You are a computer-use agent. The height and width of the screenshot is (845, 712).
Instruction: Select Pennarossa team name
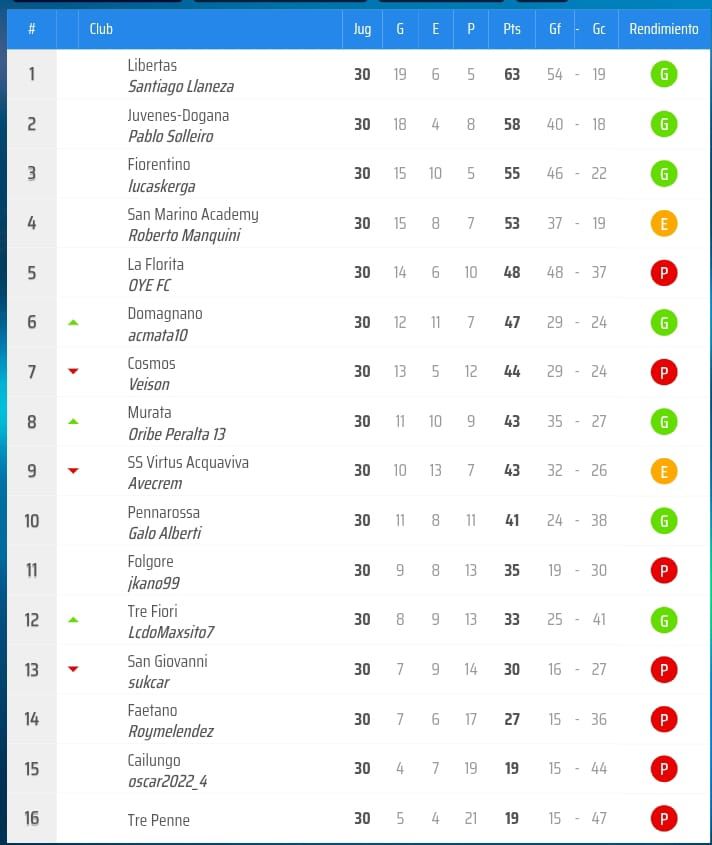tap(164, 512)
